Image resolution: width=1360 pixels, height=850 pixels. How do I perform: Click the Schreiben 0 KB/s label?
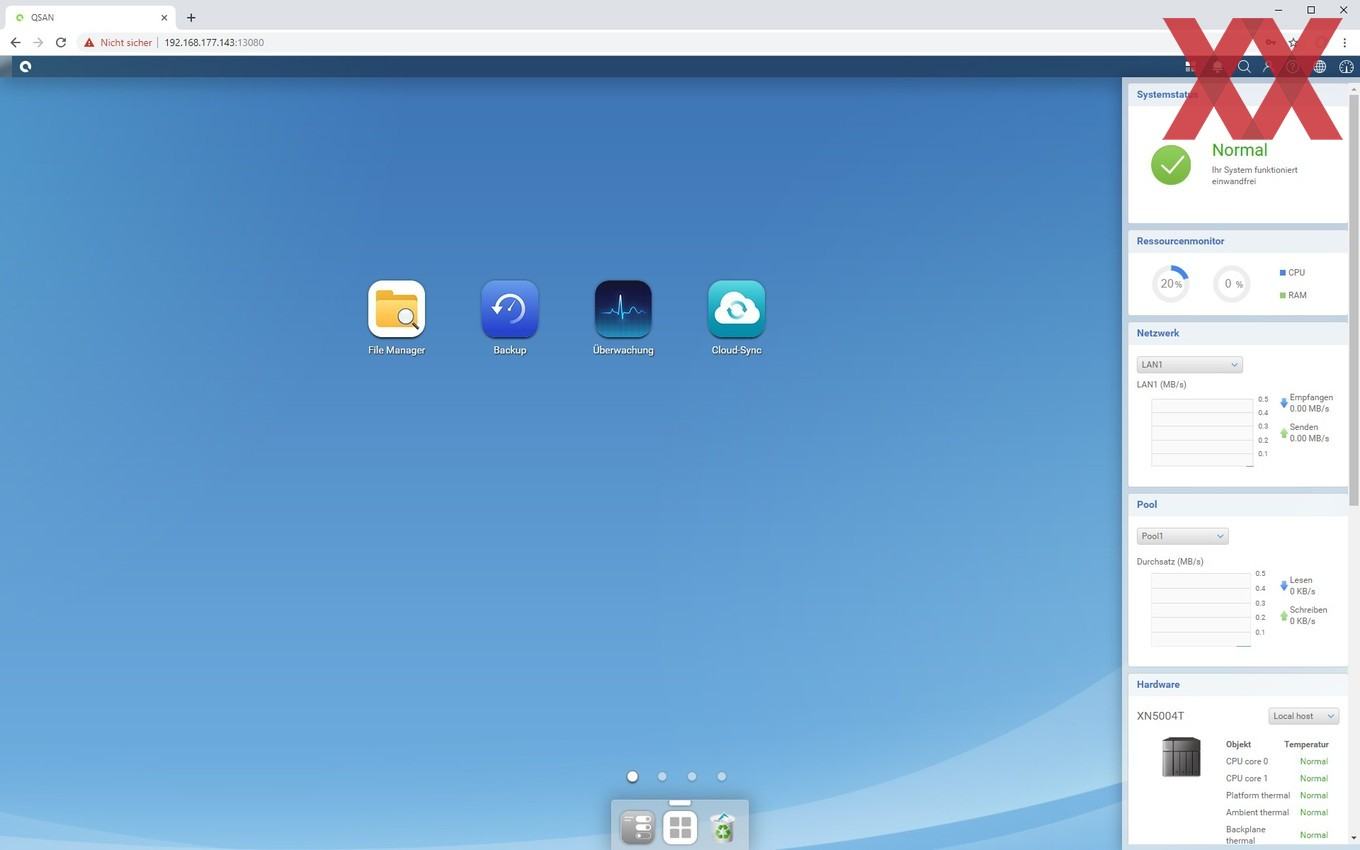tap(1306, 615)
